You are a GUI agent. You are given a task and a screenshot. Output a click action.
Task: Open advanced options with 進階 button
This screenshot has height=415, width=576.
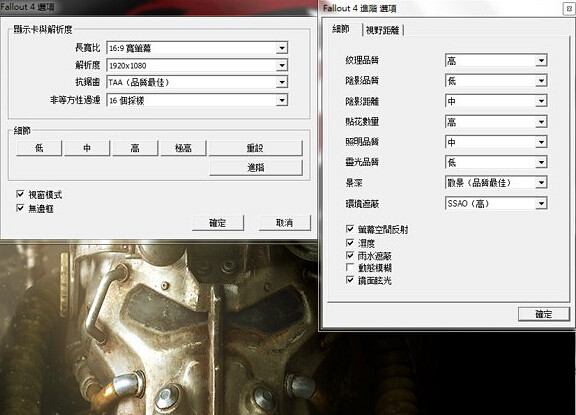coord(256,167)
